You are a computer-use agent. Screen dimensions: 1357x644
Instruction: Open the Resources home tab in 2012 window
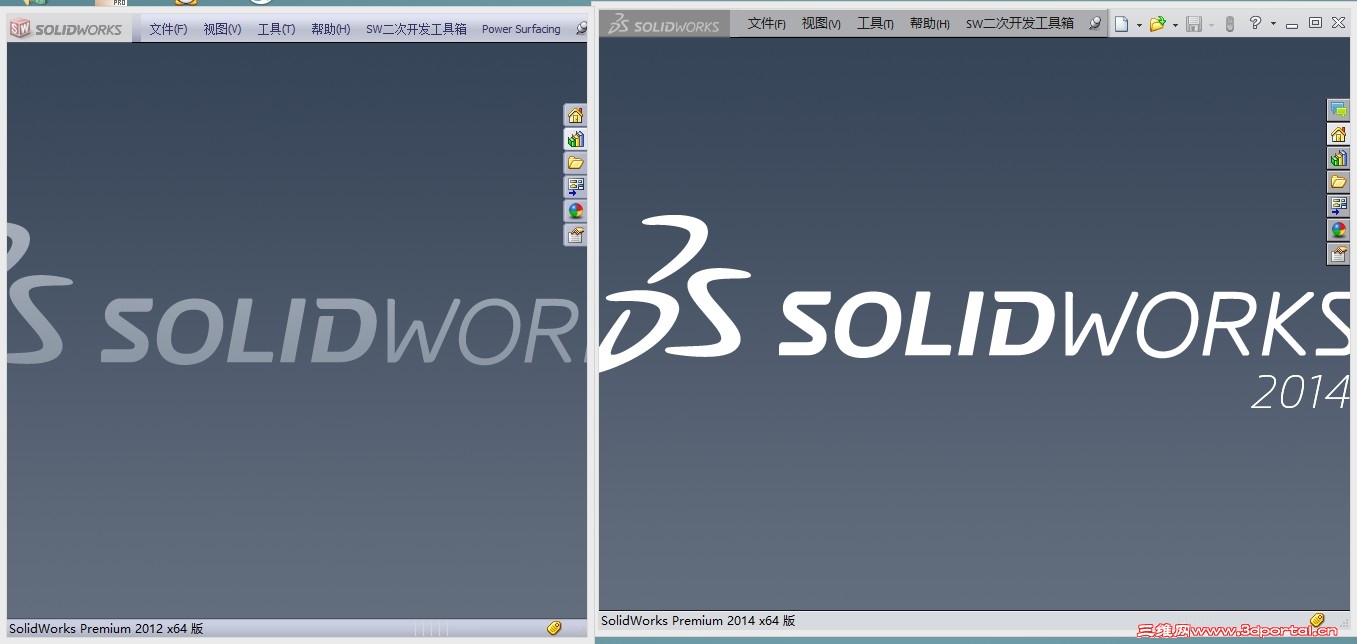click(x=575, y=115)
